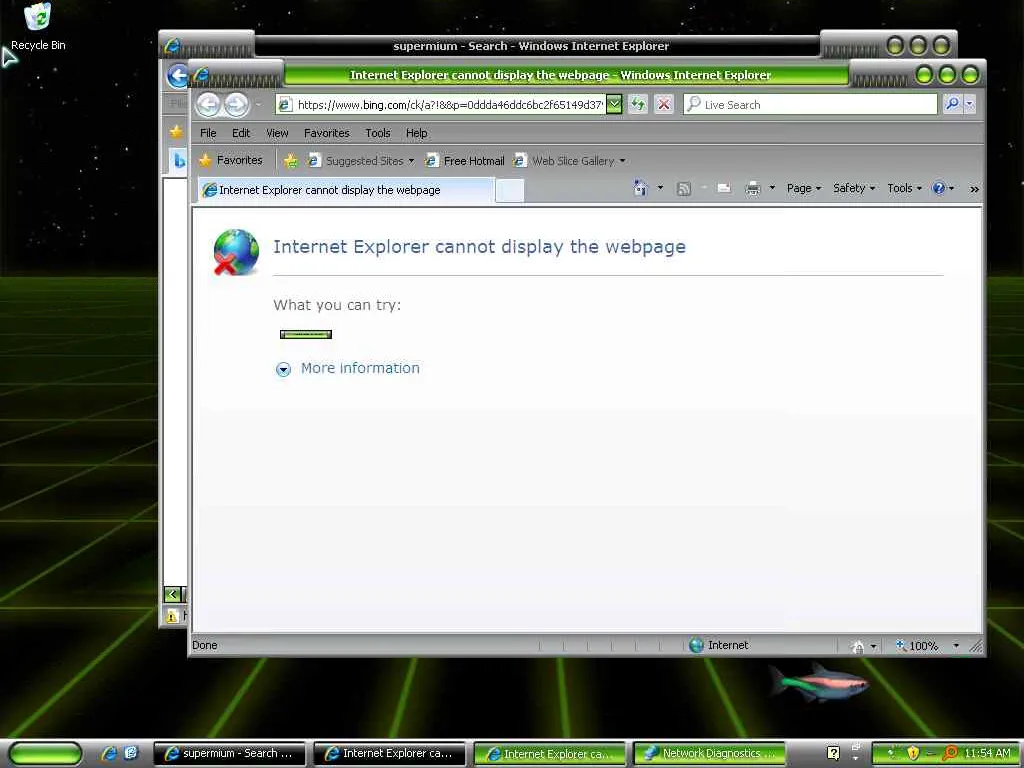
Task: Click the Diagnose Connection Problems button
Action: coord(306,334)
